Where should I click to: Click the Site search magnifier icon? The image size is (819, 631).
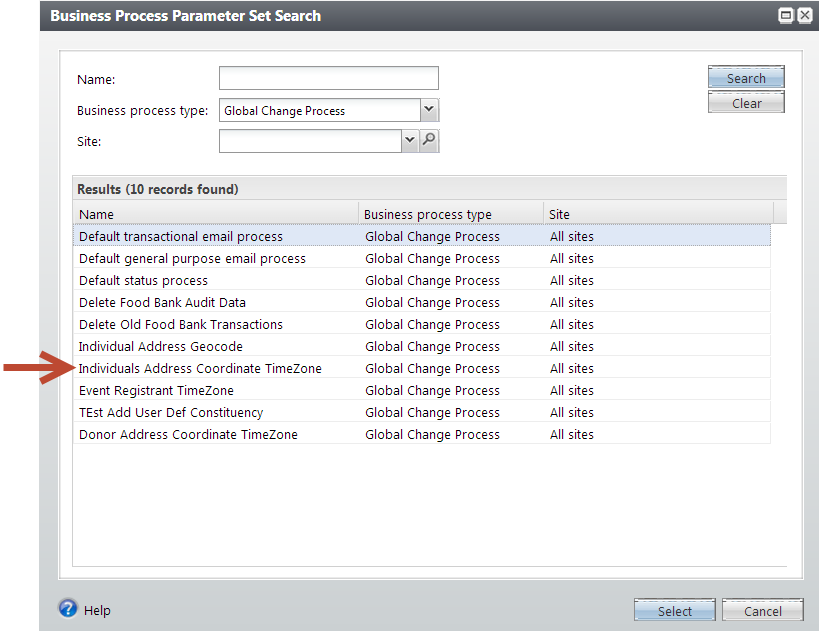[x=429, y=141]
